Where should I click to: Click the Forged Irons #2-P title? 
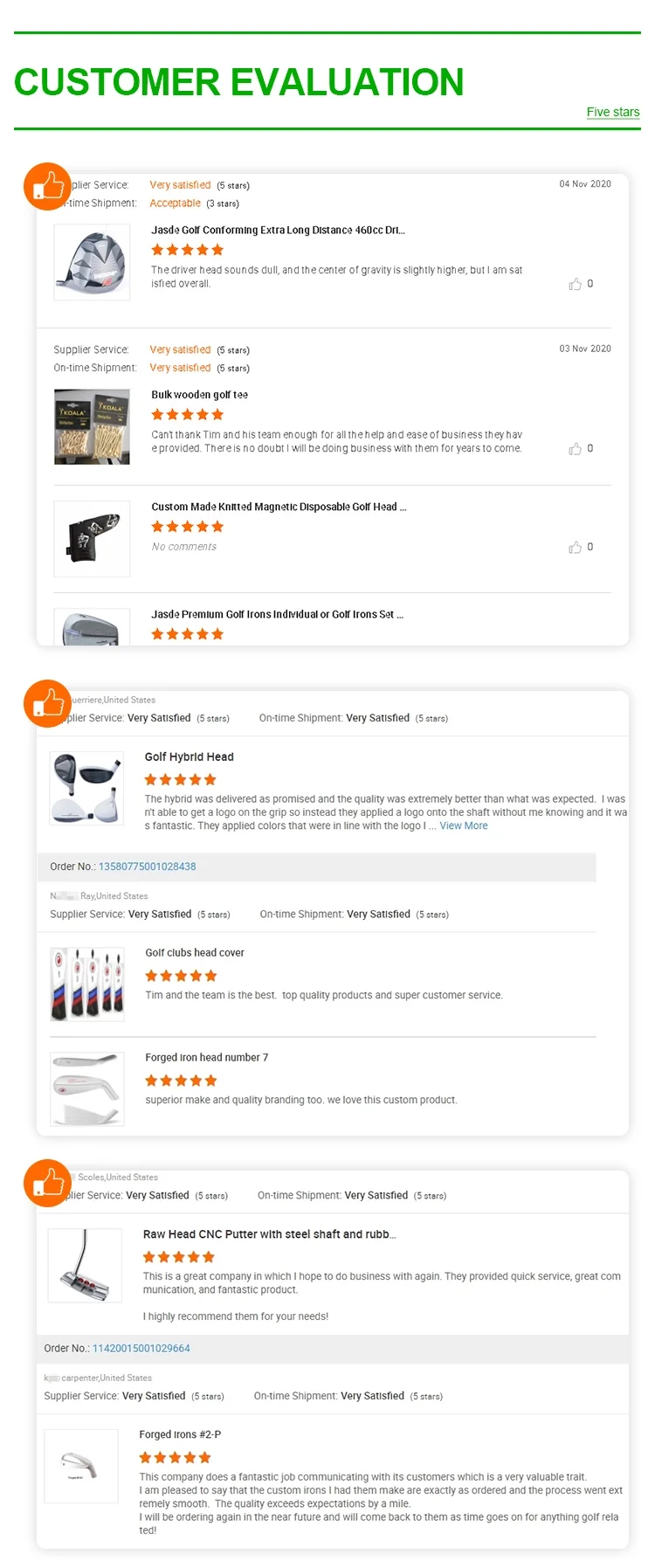[180, 1434]
